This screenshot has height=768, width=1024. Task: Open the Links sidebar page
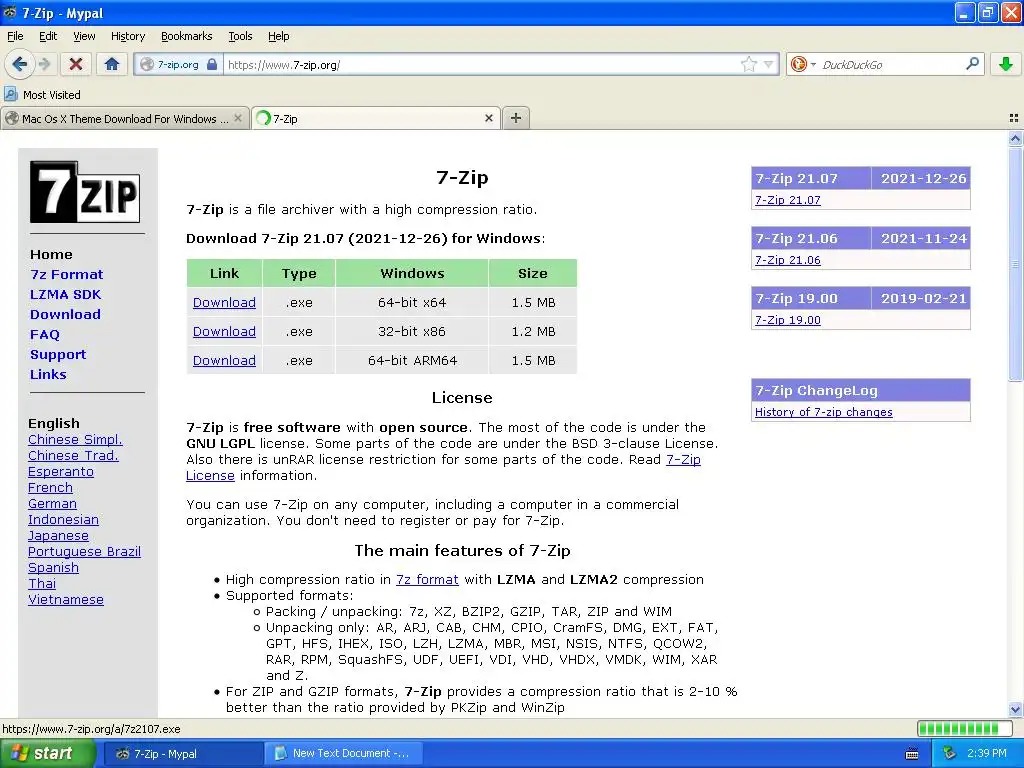click(x=48, y=374)
